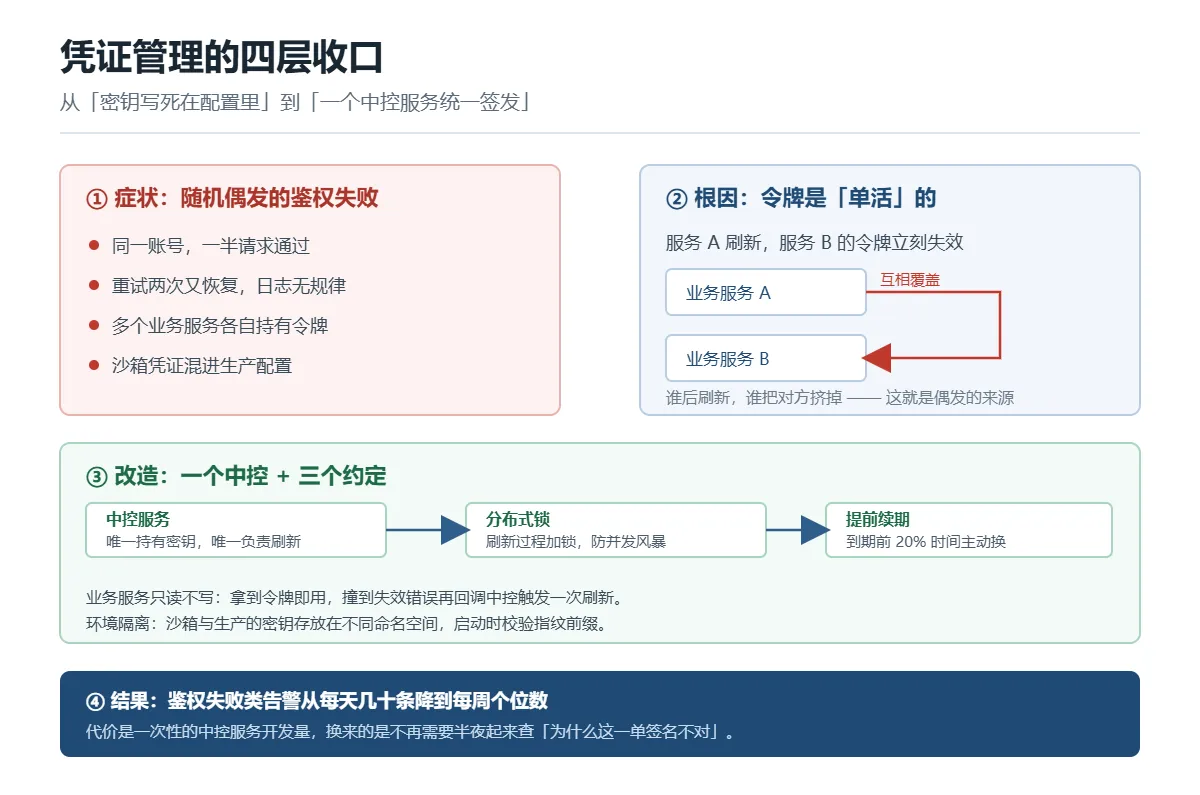This screenshot has height=795, width=1200.
Task: Click heading ③ 改造：一个中控 + 三个约定
Action: tap(236, 476)
